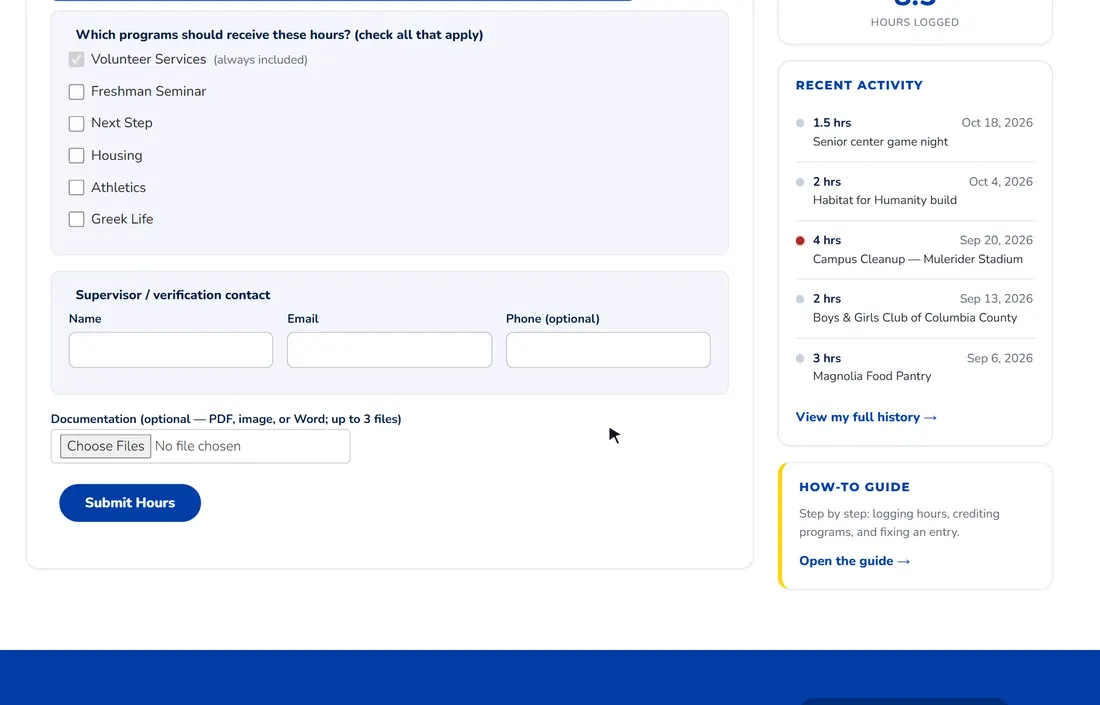Click the dot beside Boys & Girls Club entry
Screen dimensions: 1100x705
tap(800, 300)
